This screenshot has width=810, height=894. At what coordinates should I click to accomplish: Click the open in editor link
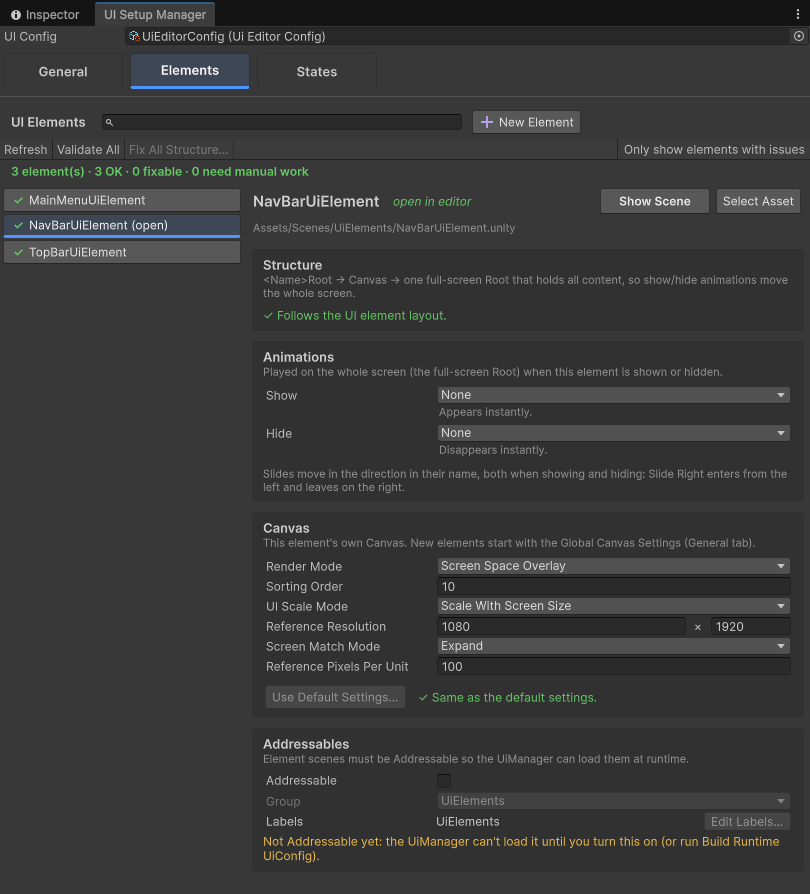(x=432, y=202)
